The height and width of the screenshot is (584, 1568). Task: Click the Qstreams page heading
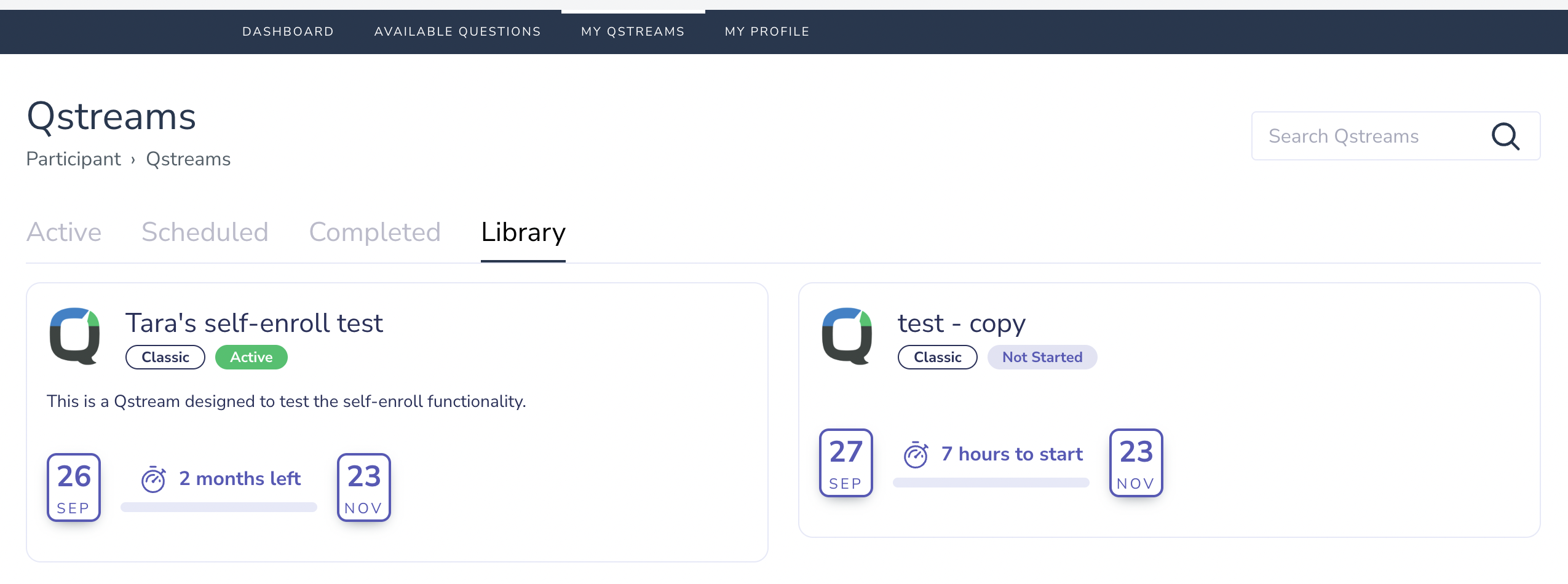[x=111, y=116]
